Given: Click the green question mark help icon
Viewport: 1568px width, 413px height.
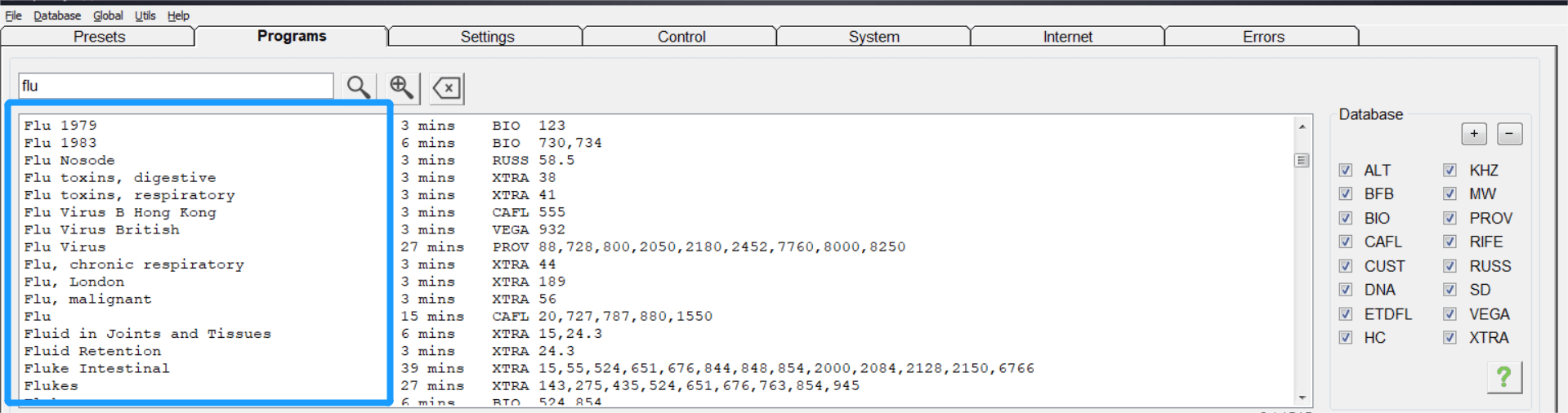Looking at the screenshot, I should (x=1504, y=377).
